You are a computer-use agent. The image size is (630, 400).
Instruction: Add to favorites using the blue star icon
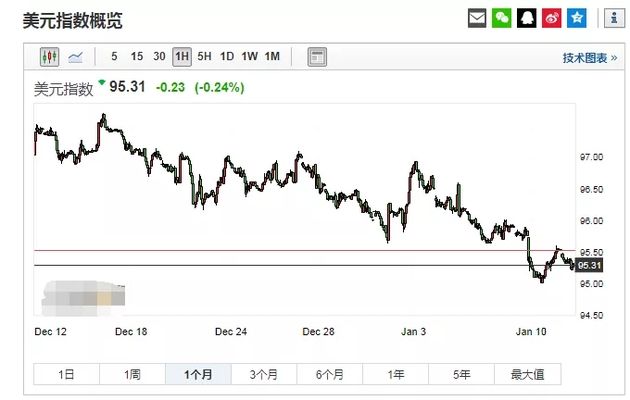click(577, 18)
